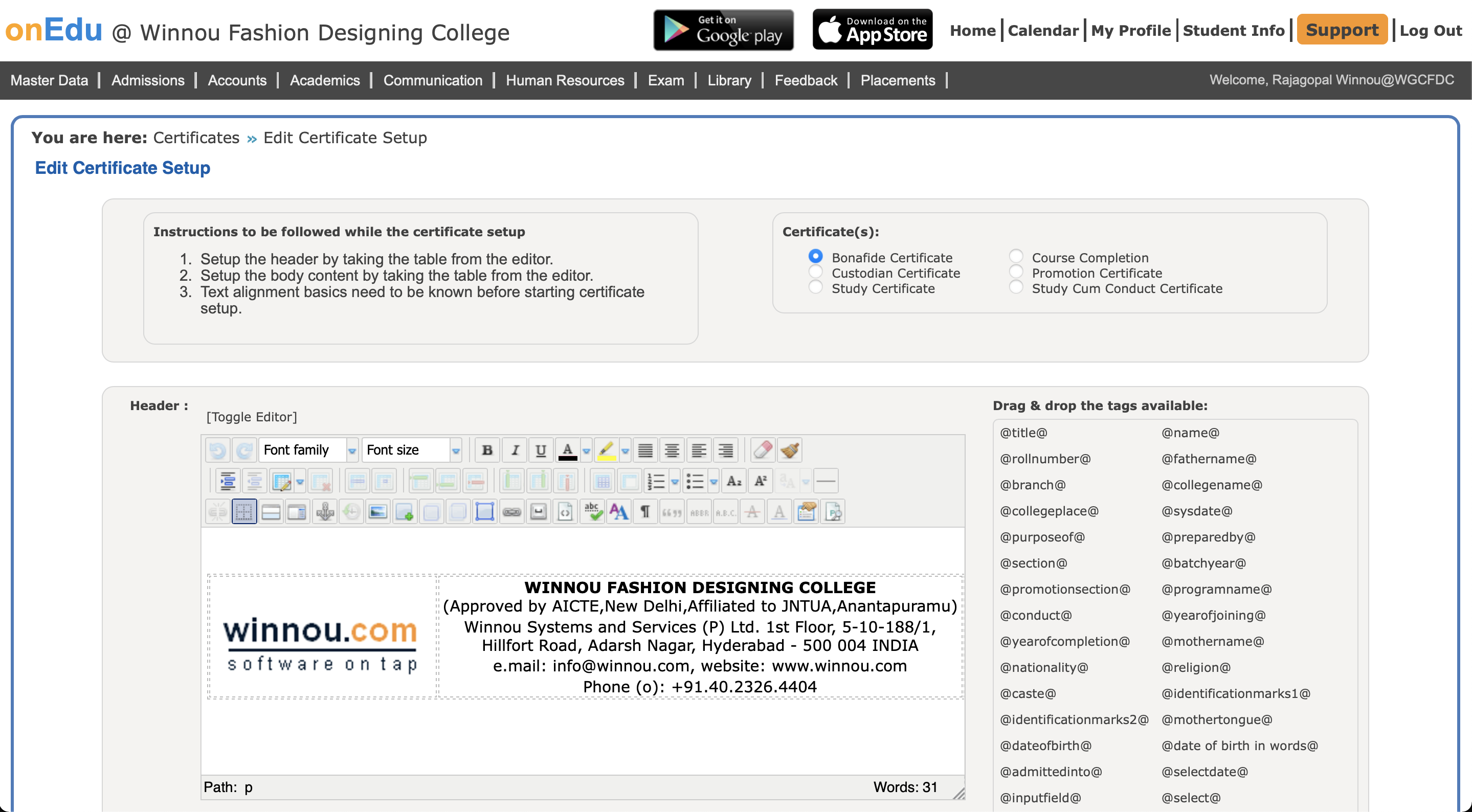Open the Font family dropdown
Screen dimensions: 1472x812
[308, 450]
